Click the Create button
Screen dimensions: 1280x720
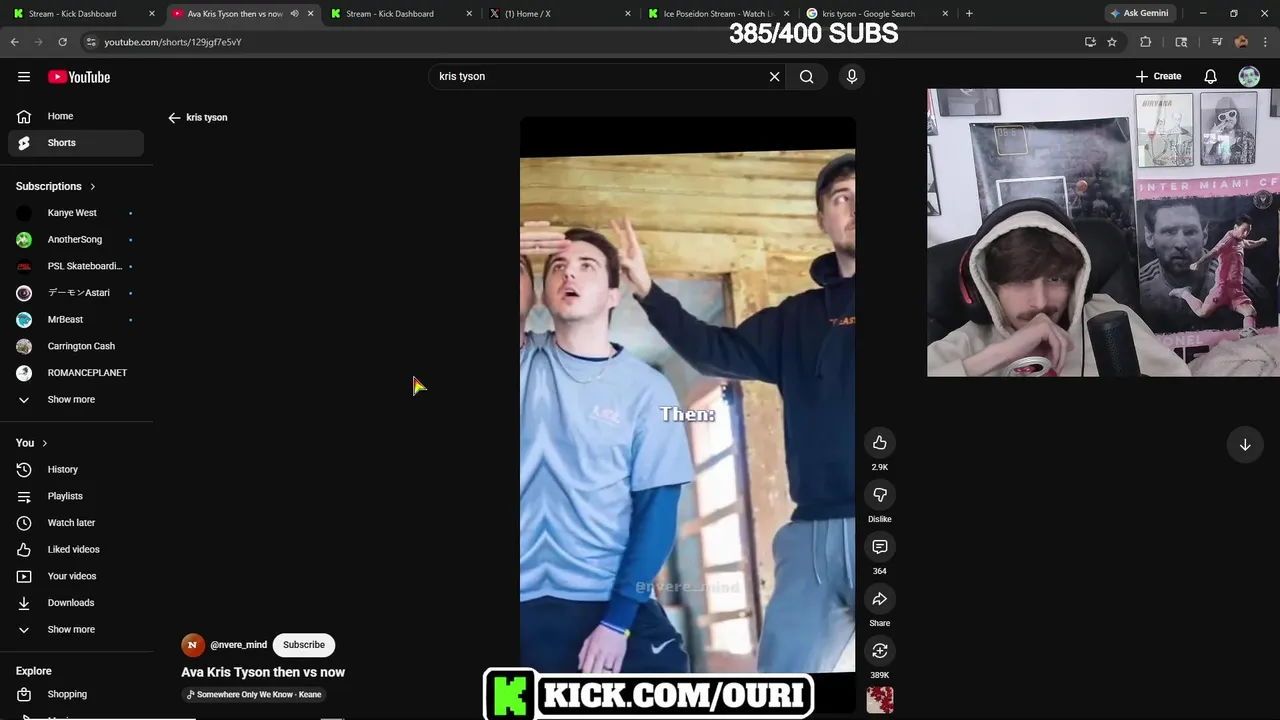click(1159, 76)
